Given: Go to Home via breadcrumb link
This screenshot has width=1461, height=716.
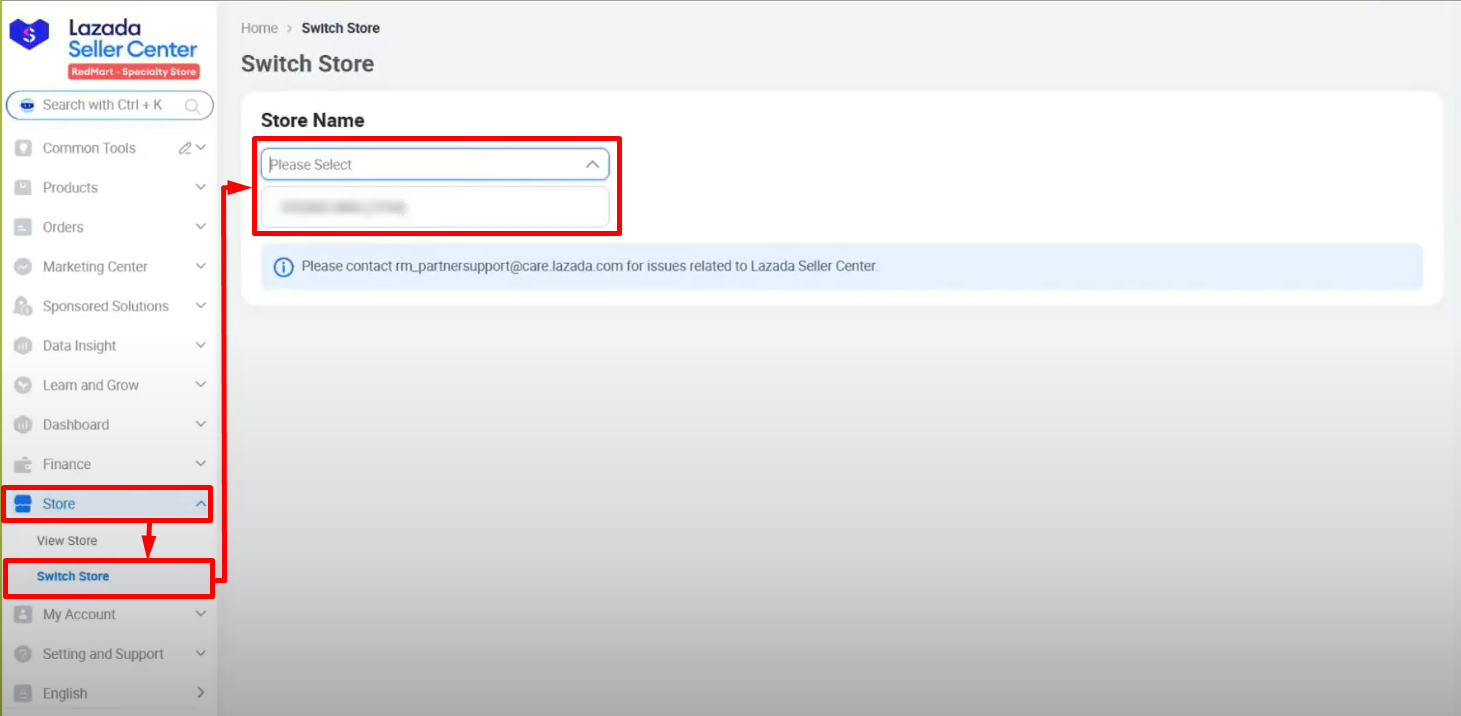Looking at the screenshot, I should (259, 28).
